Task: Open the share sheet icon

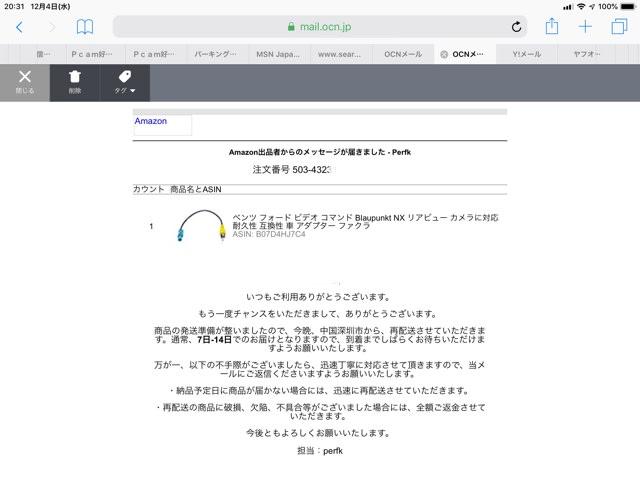Action: click(x=551, y=26)
